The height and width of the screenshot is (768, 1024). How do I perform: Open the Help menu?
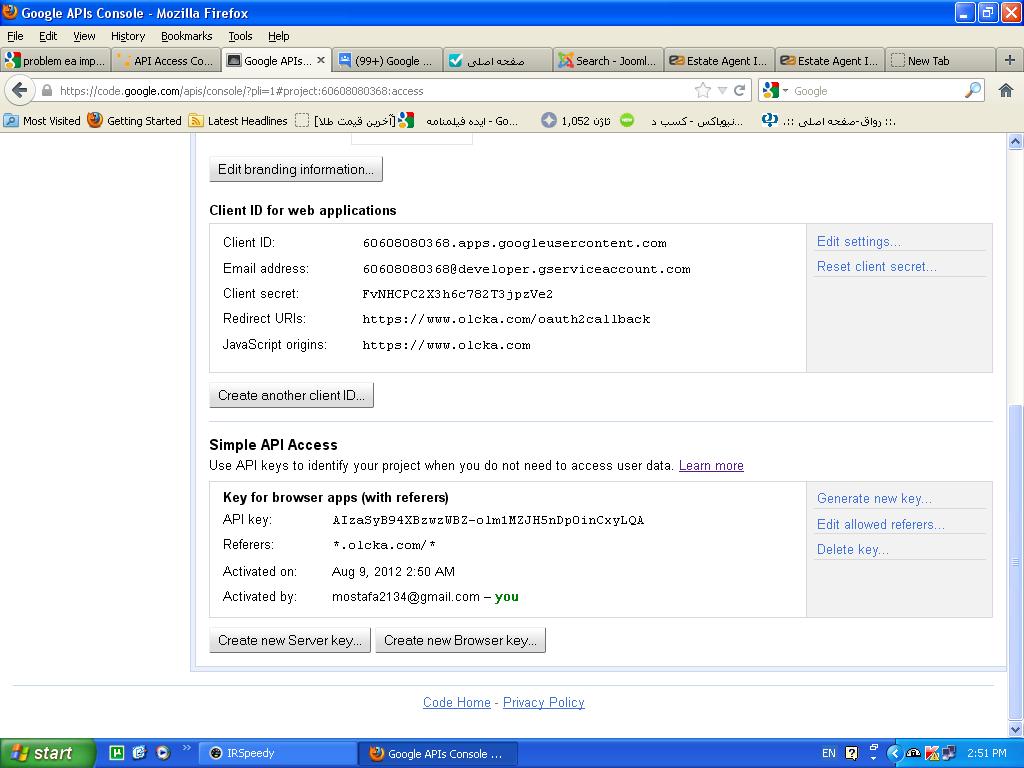[278, 36]
